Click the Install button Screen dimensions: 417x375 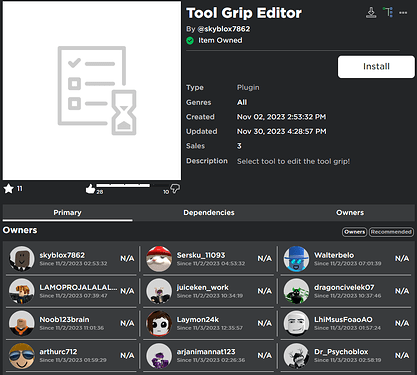click(x=376, y=67)
